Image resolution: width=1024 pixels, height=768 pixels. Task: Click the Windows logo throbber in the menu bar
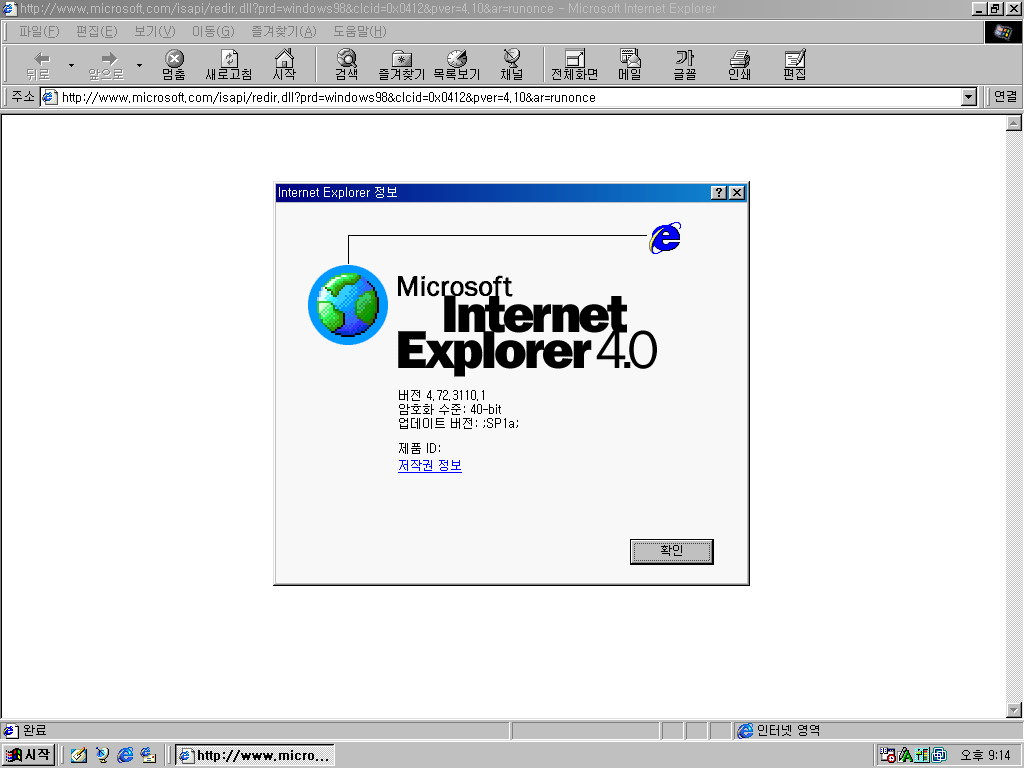click(x=1002, y=32)
